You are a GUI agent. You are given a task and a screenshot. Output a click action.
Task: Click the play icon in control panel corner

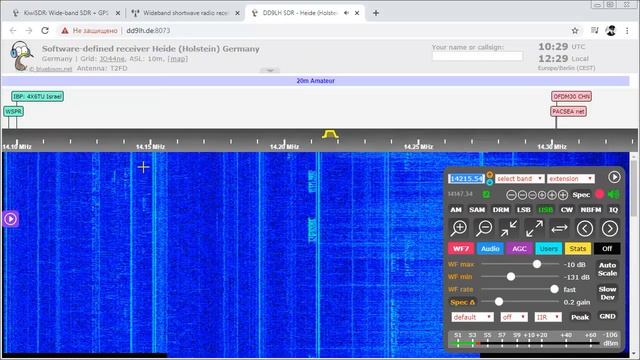point(614,177)
